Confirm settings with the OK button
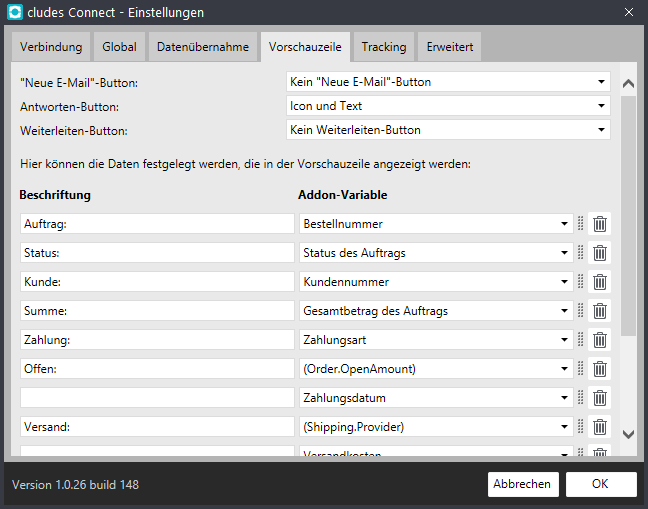 (x=601, y=484)
